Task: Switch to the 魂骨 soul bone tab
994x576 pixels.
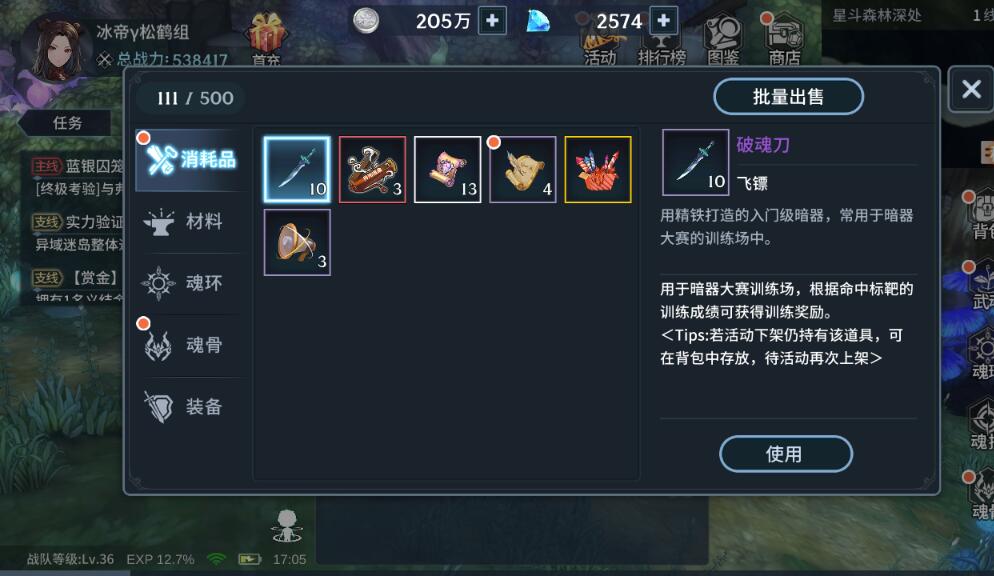Action: click(191, 345)
